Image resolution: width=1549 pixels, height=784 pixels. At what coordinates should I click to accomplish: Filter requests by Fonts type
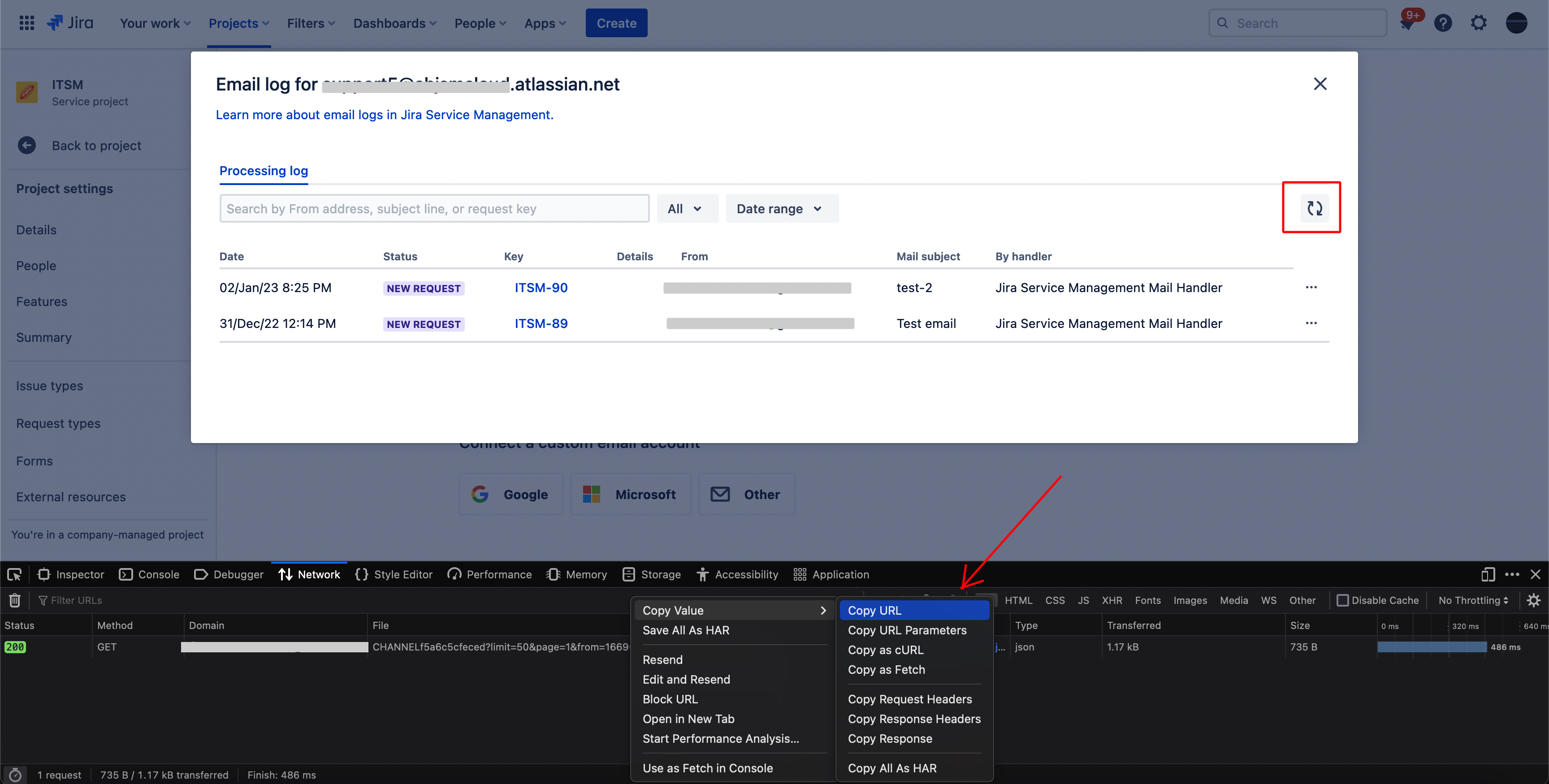coord(1147,600)
